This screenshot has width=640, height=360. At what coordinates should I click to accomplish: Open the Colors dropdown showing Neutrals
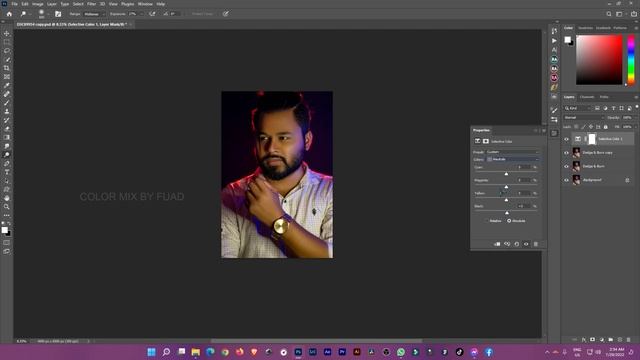(513, 159)
